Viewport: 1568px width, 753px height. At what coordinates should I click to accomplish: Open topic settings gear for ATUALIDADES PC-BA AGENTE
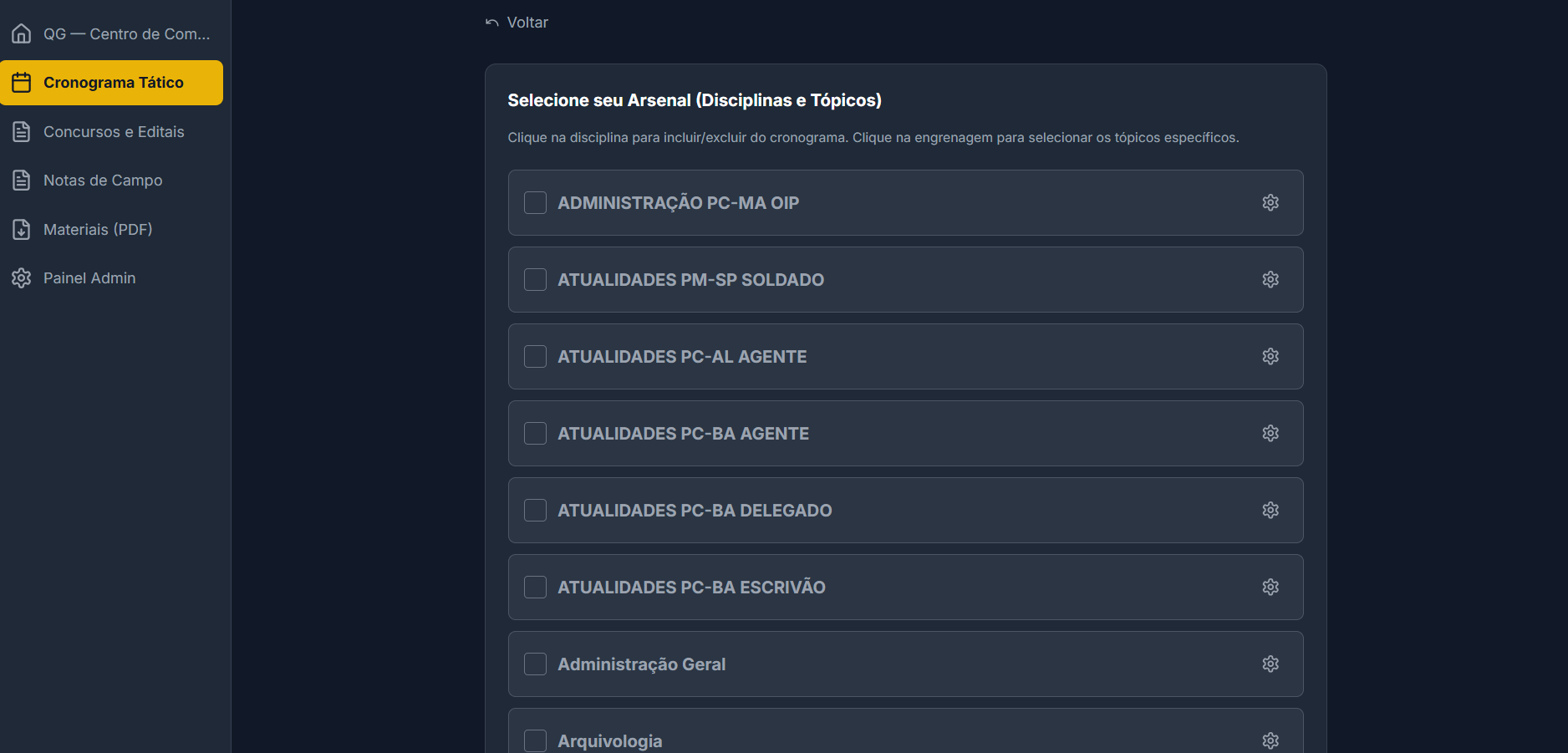click(1270, 434)
